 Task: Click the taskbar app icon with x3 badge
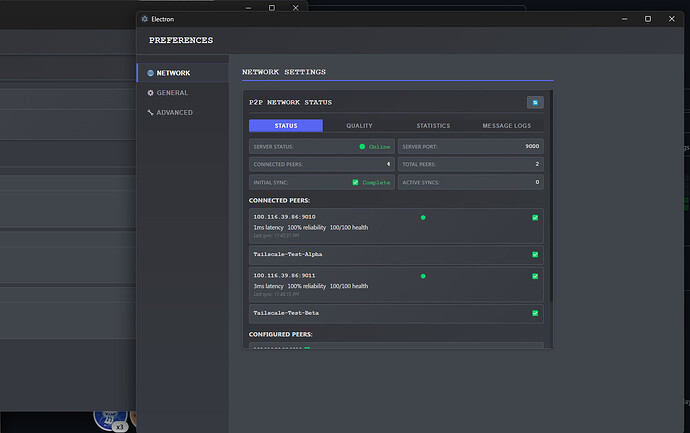pos(110,420)
